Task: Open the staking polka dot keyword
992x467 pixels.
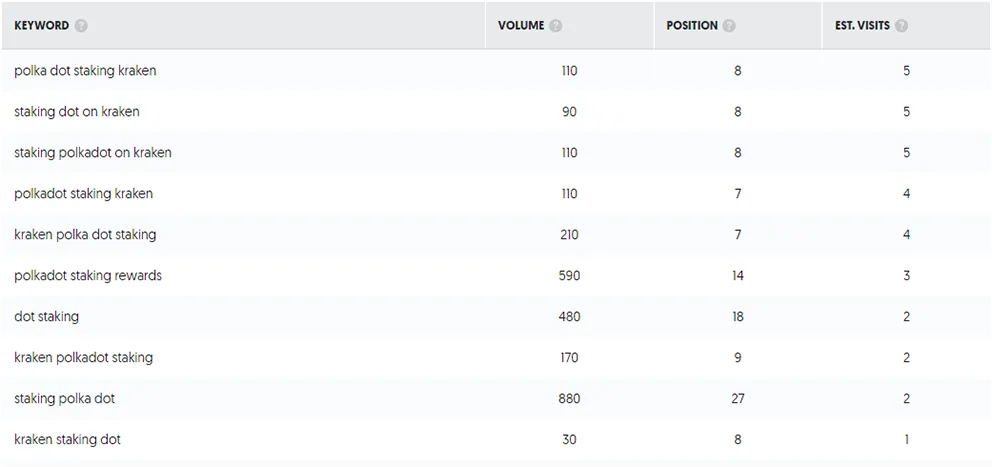Action: (65, 399)
